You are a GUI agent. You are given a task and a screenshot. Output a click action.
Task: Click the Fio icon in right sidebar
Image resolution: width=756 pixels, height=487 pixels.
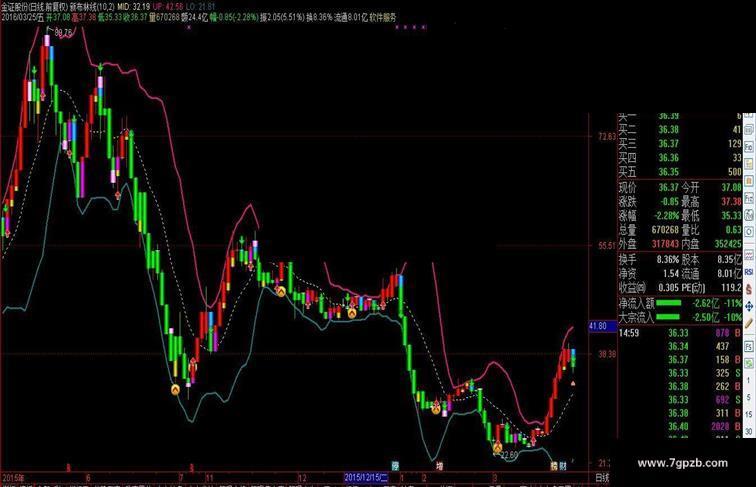click(749, 147)
